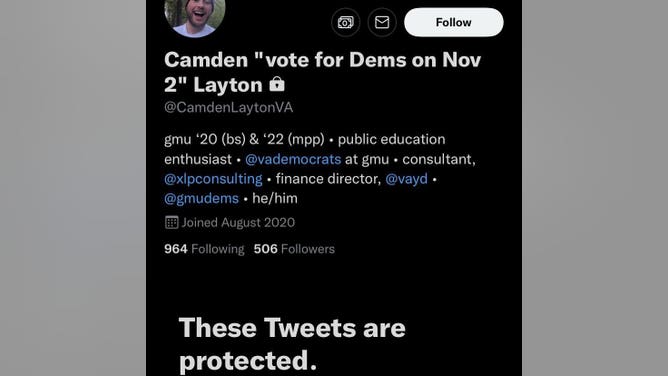The width and height of the screenshot is (668, 376).
Task: Click the envelope message icon
Action: click(x=382, y=22)
